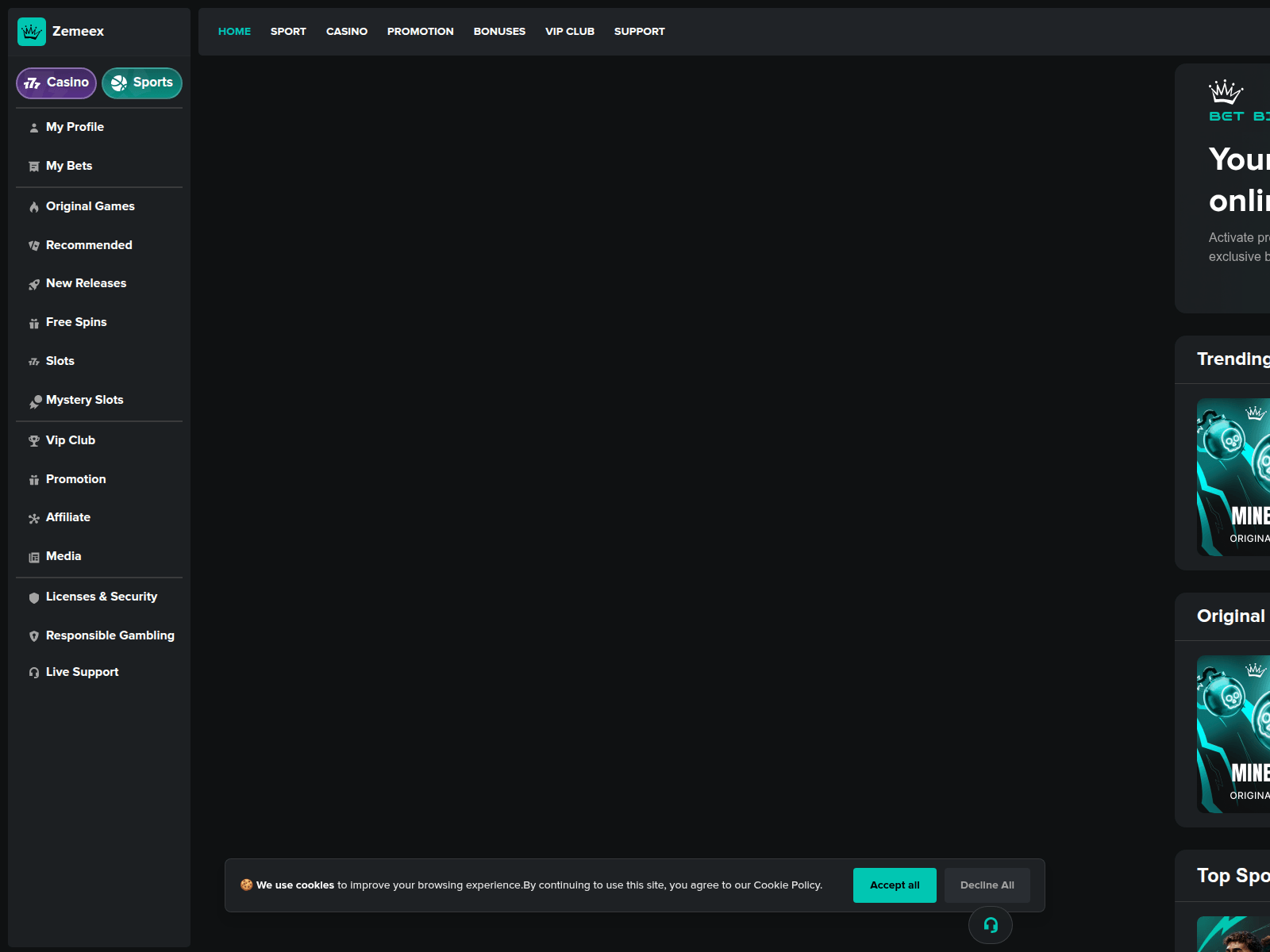
Task: Click the Zemeex crown logo
Action: [x=32, y=32]
